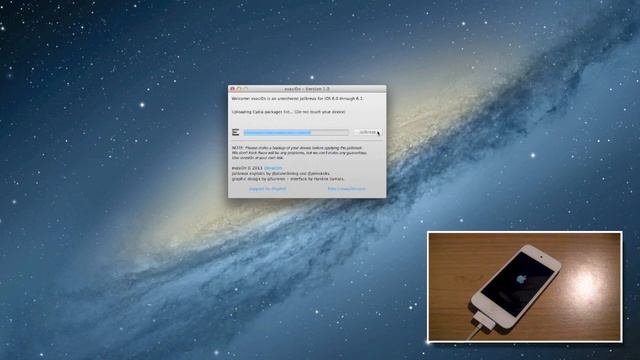The width and height of the screenshot is (640, 360).
Task: Click the jailbreak exploits credits line
Action: pos(281,173)
